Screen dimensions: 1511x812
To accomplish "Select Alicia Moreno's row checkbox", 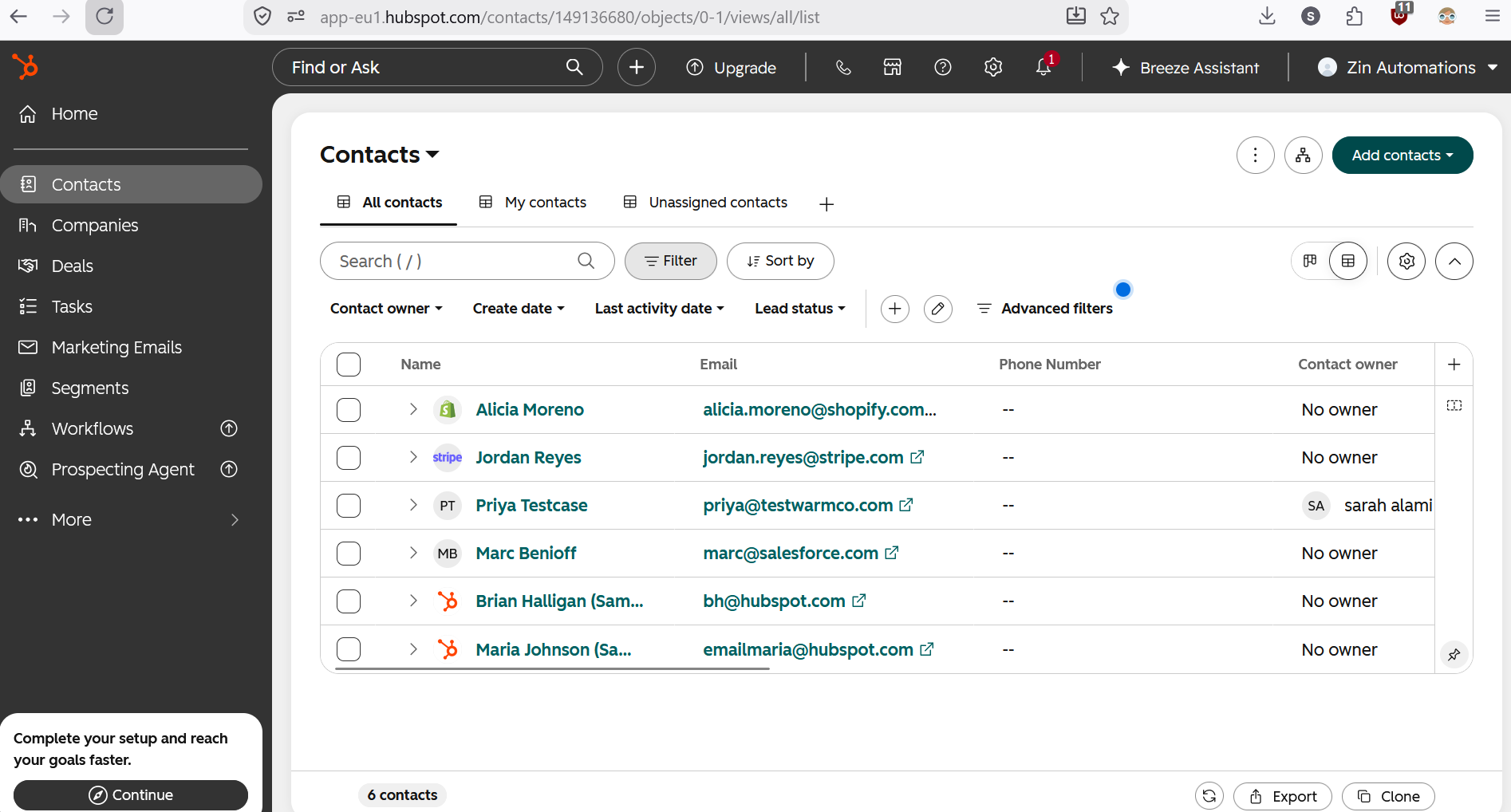I will 349,410.
